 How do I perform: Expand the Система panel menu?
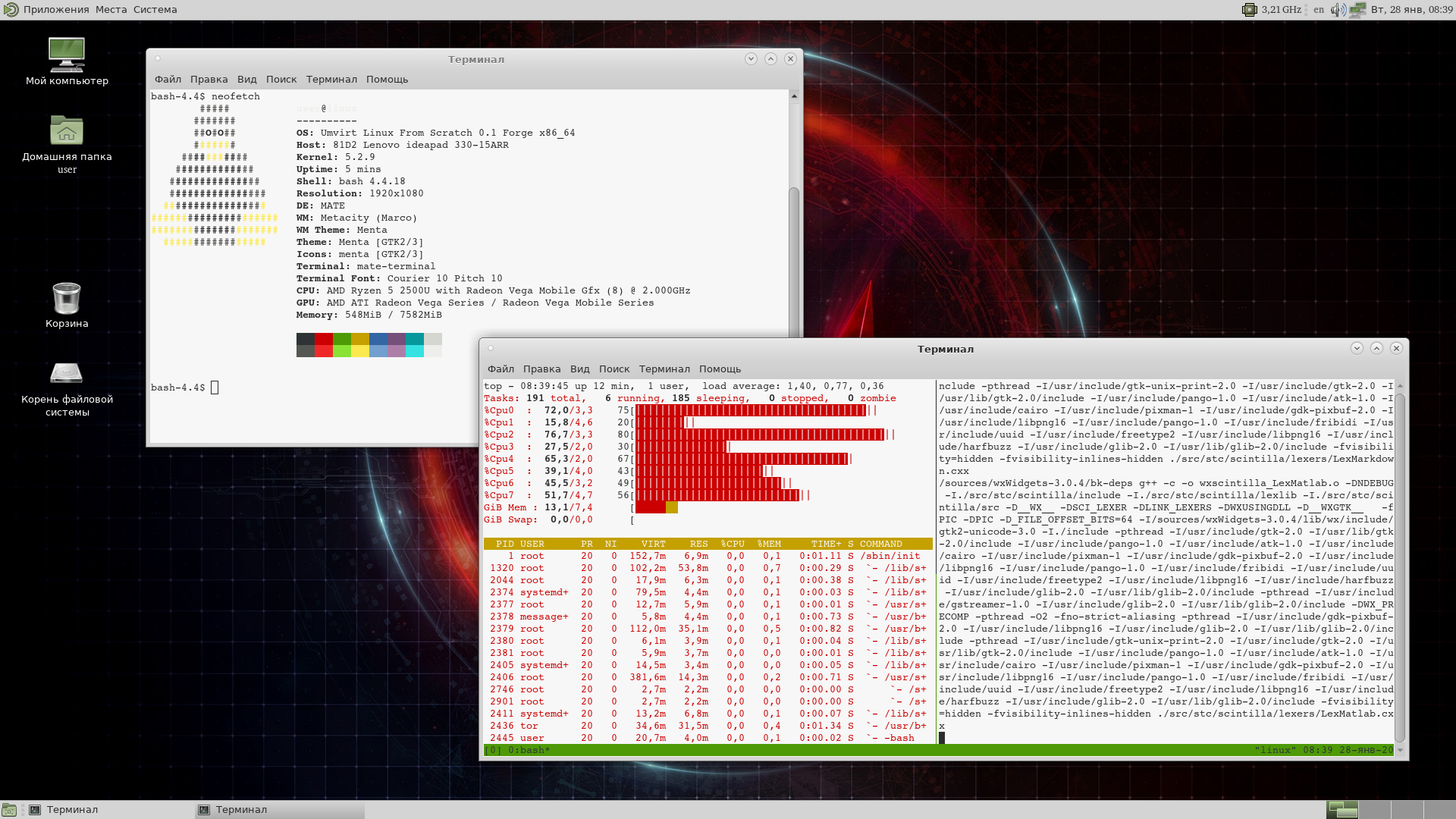click(155, 10)
